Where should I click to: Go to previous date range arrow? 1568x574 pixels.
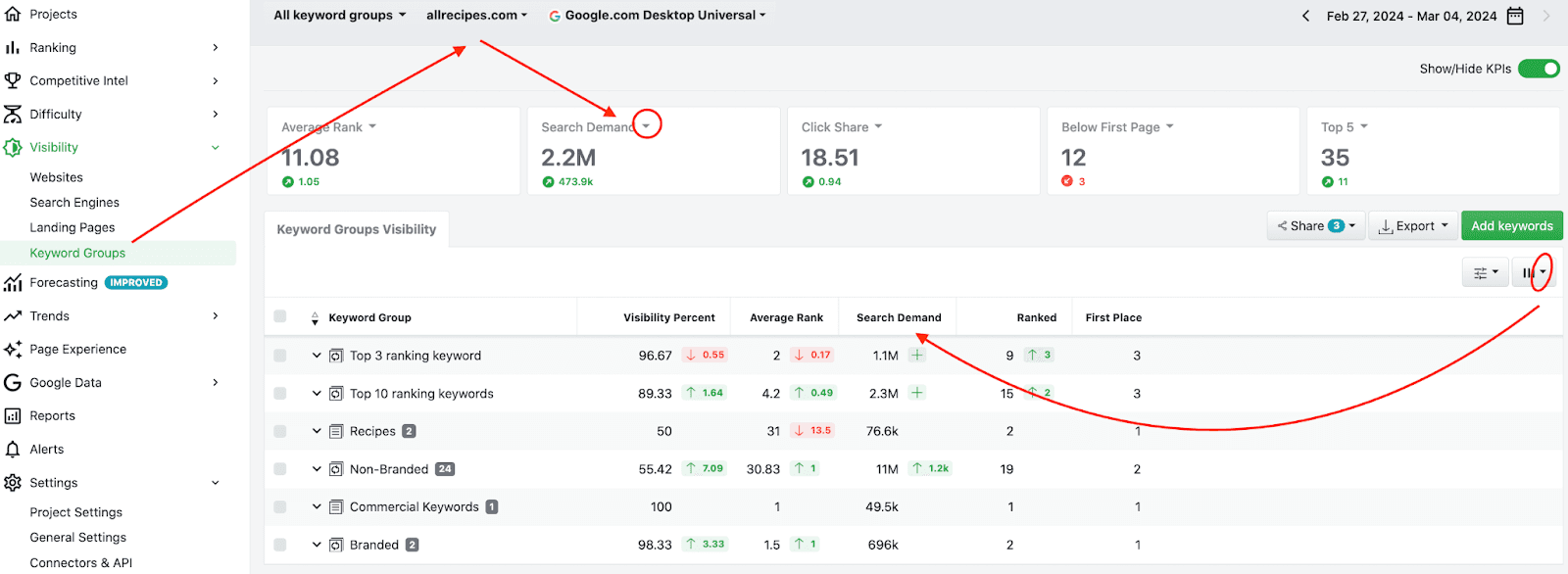[1305, 16]
